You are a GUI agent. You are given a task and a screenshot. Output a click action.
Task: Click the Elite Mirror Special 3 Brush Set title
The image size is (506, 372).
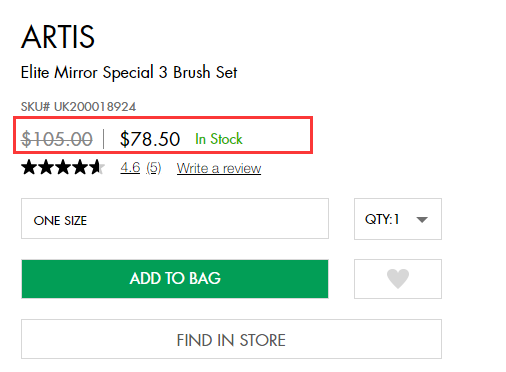129,72
